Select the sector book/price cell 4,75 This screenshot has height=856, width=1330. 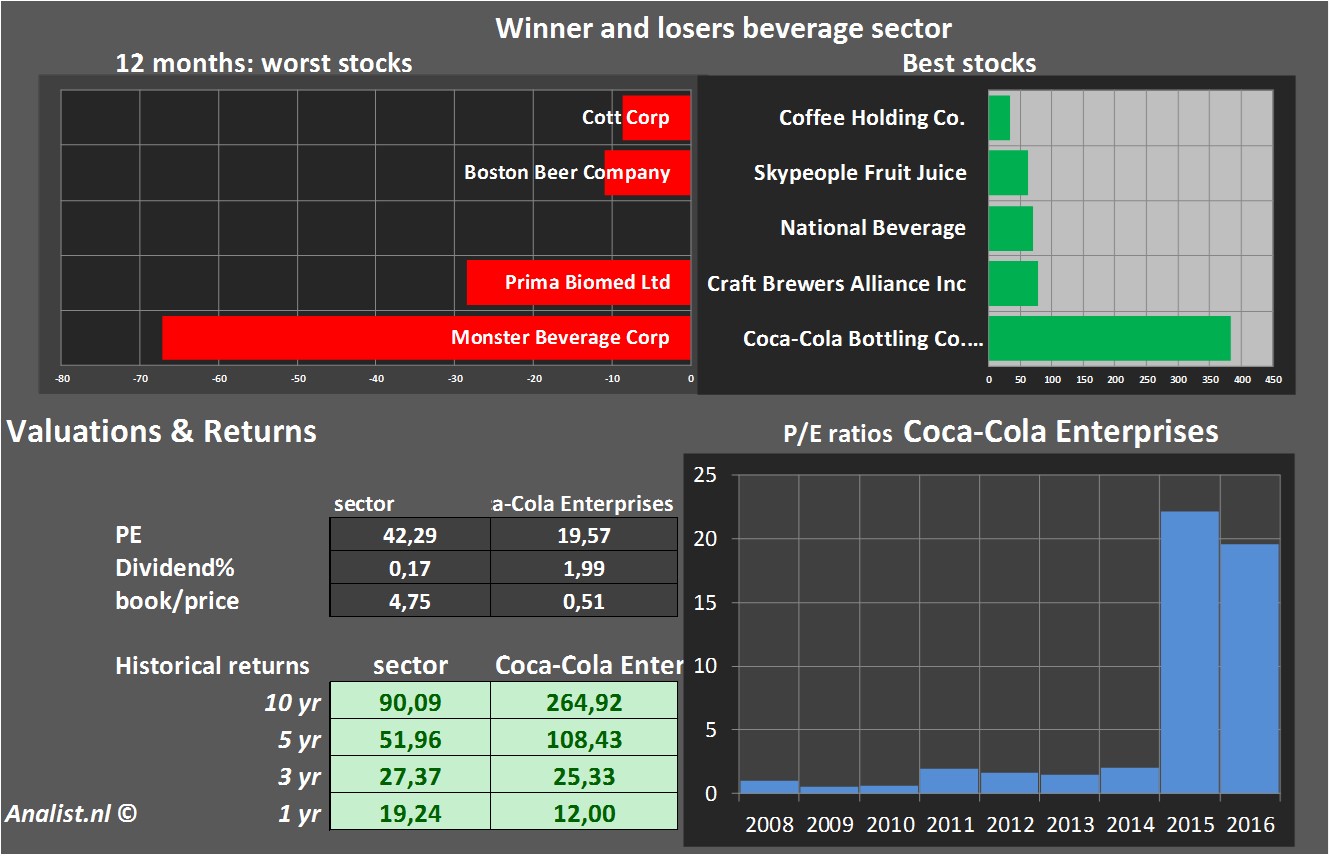pos(410,601)
